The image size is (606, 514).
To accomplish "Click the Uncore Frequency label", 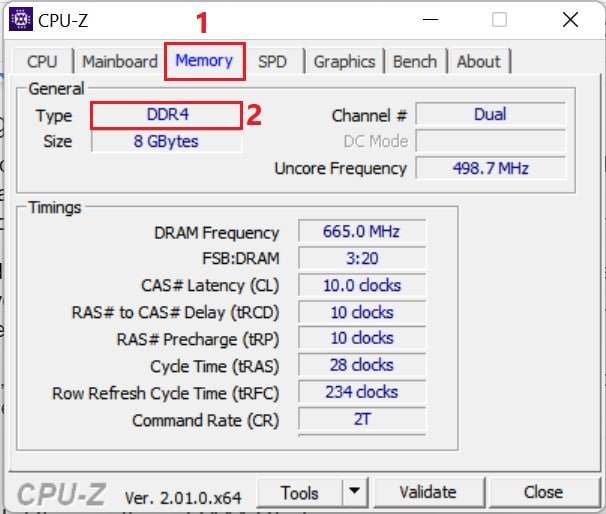I will click(x=340, y=168).
